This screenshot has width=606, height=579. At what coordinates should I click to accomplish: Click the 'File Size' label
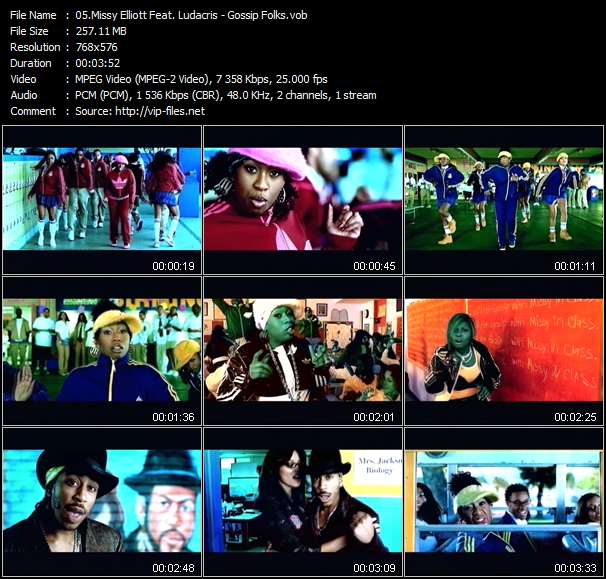(29, 31)
